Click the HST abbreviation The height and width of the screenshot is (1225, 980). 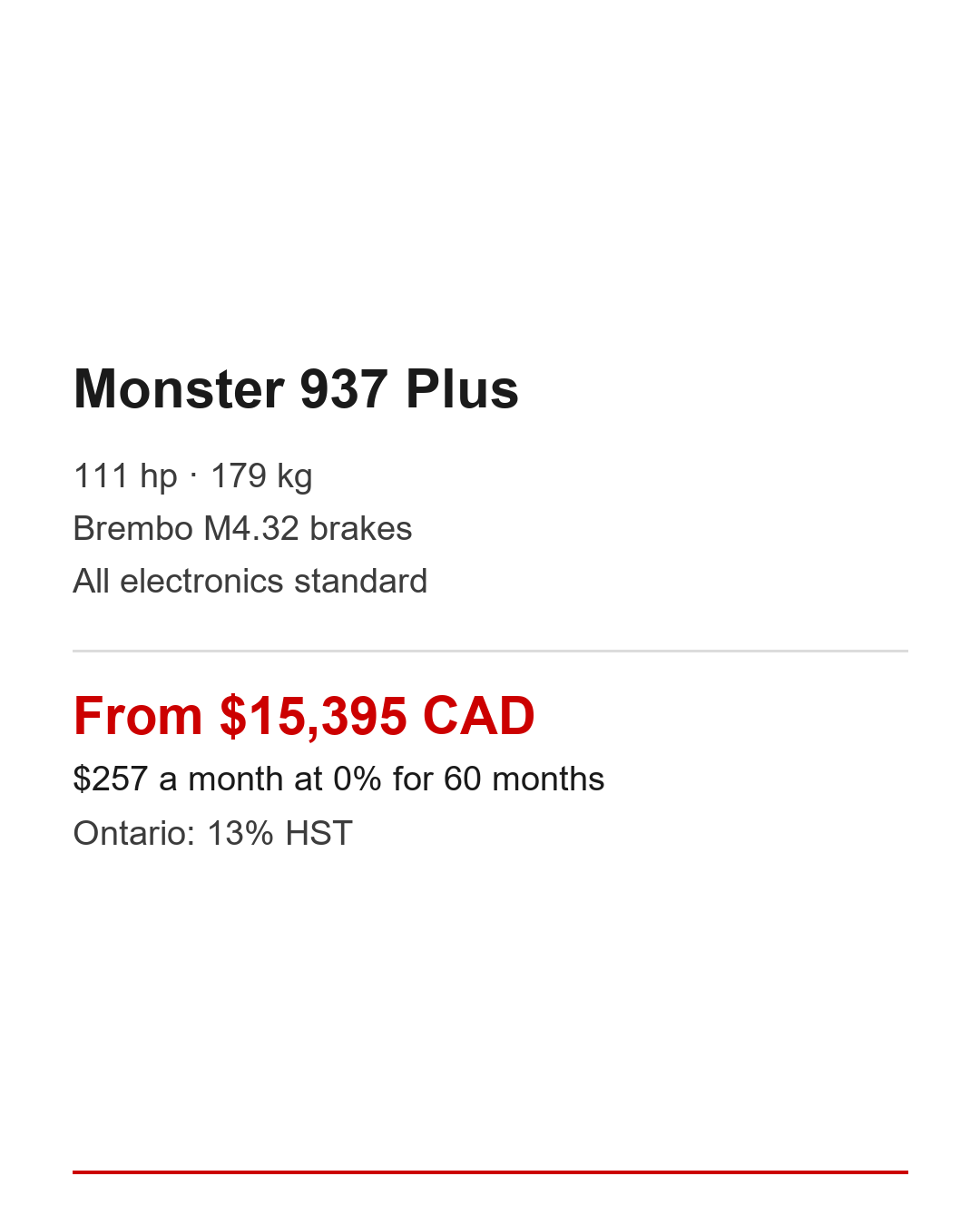pos(318,833)
